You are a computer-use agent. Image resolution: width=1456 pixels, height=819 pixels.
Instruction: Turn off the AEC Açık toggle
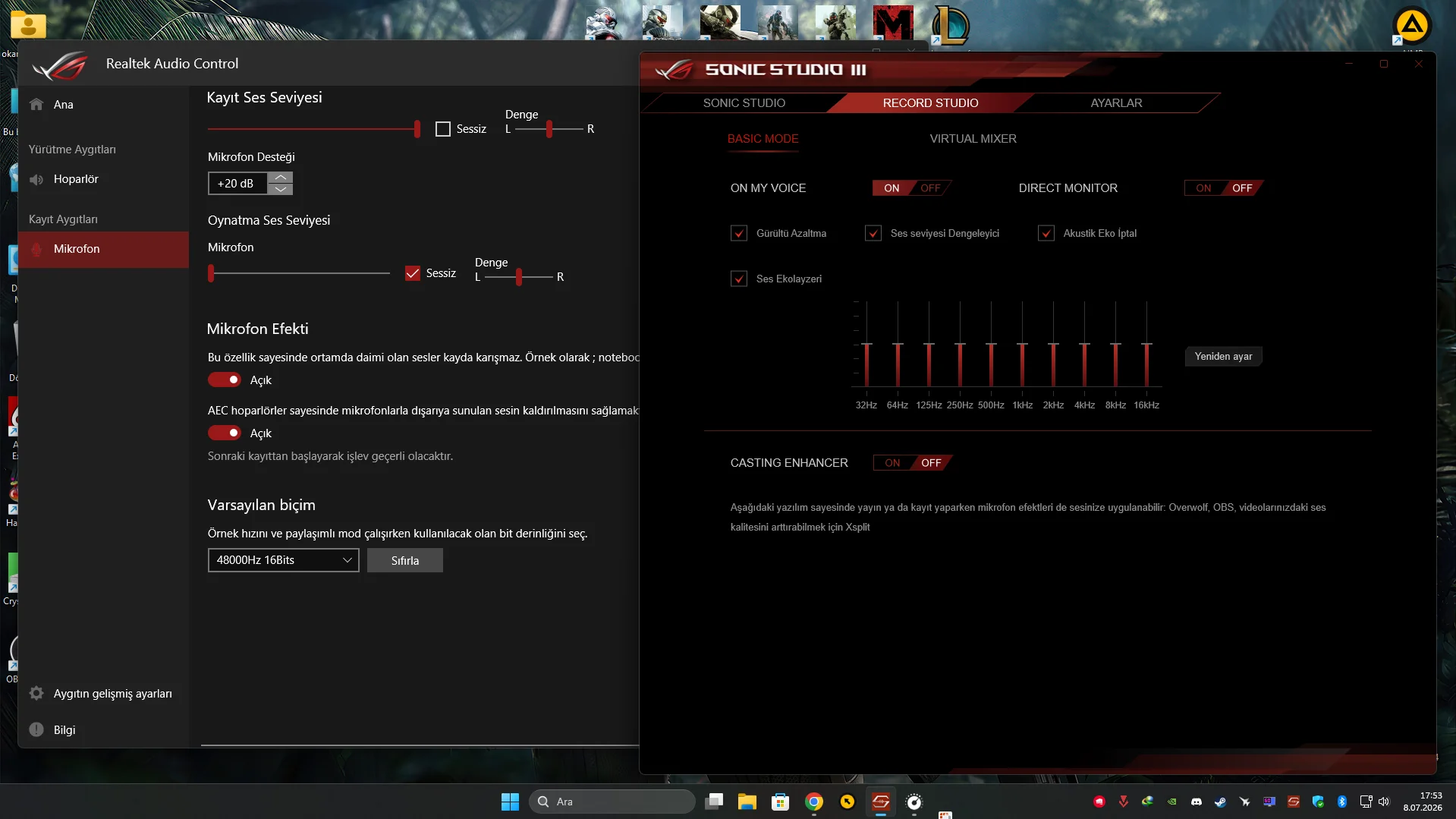click(x=225, y=433)
